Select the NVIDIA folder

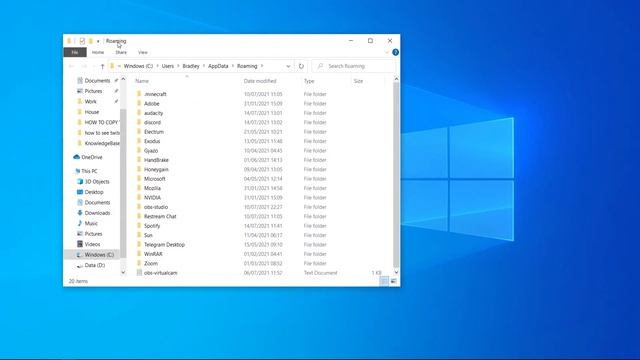[152, 198]
